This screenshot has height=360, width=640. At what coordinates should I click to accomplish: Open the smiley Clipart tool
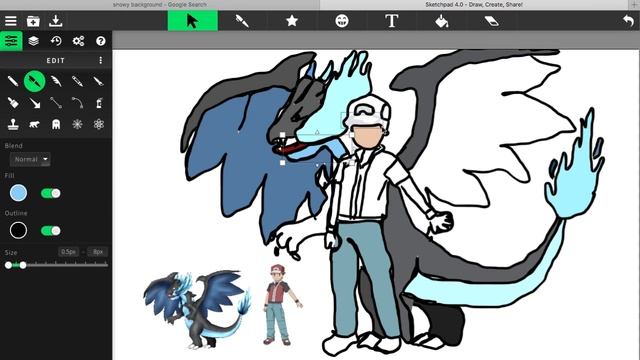tap(342, 21)
